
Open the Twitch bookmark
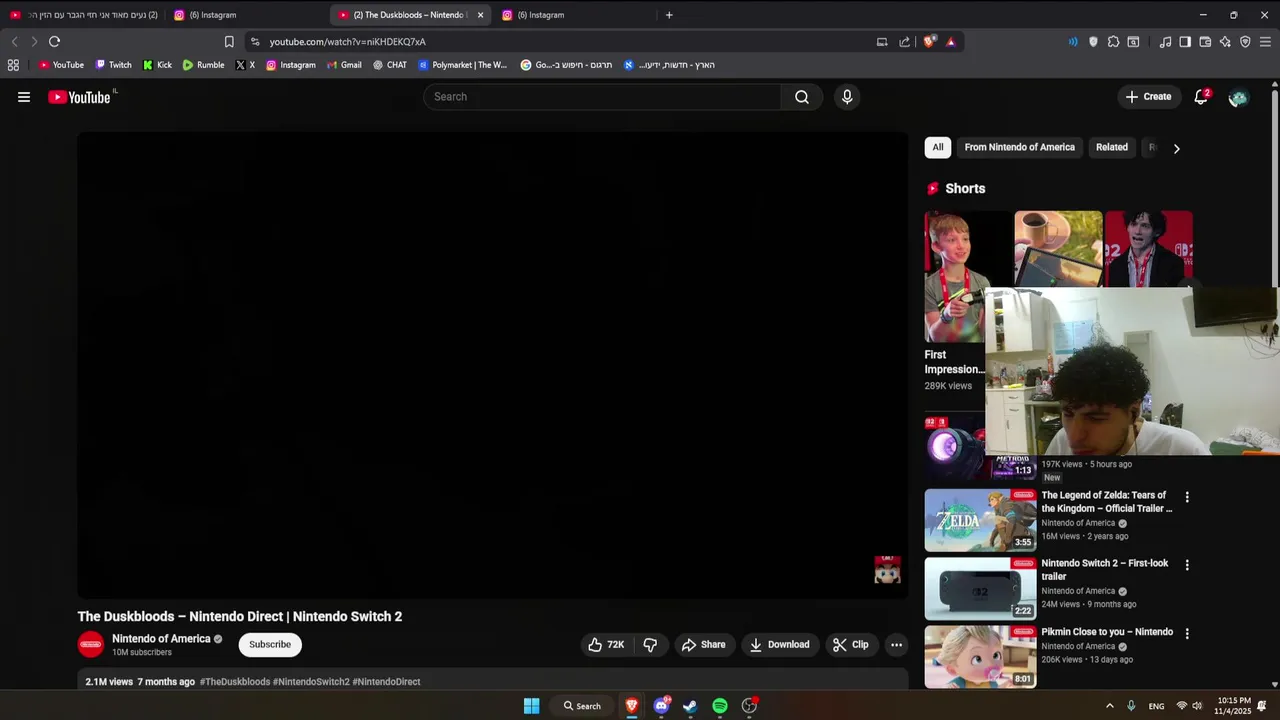113,65
